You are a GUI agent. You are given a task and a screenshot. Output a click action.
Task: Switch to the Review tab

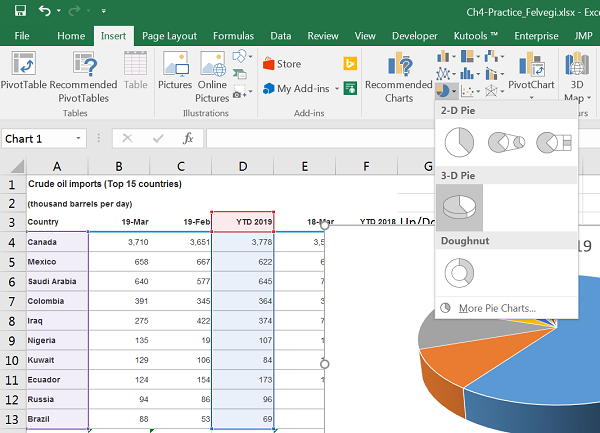pos(323,36)
